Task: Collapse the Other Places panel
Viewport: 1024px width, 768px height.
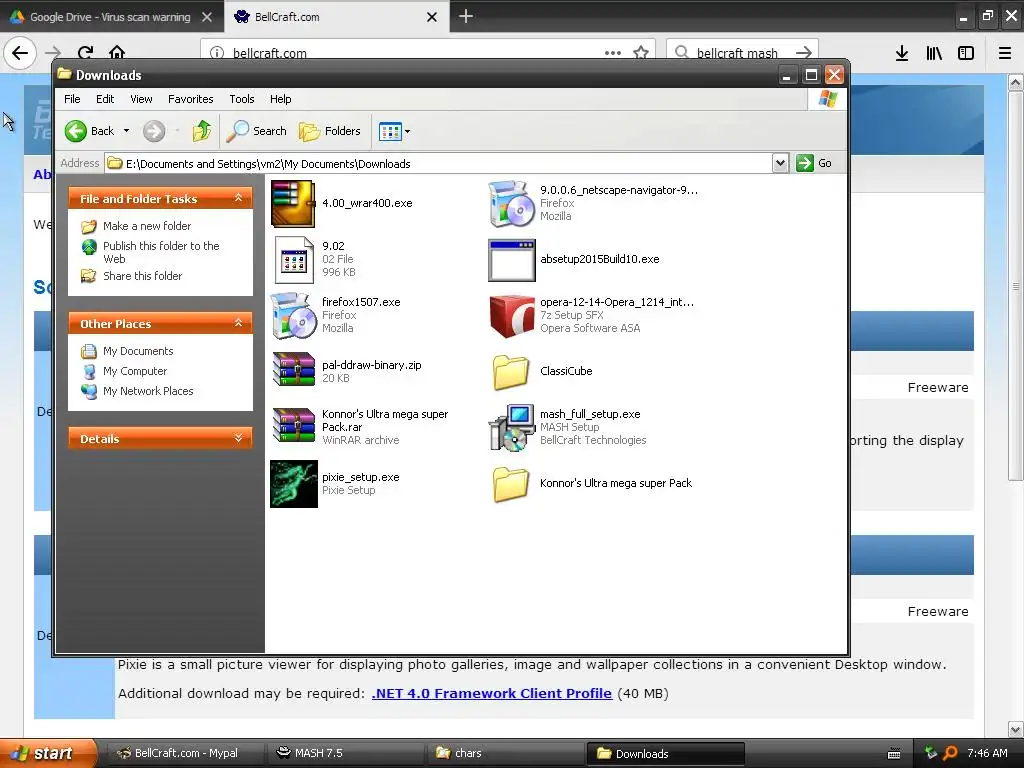Action: 238,323
